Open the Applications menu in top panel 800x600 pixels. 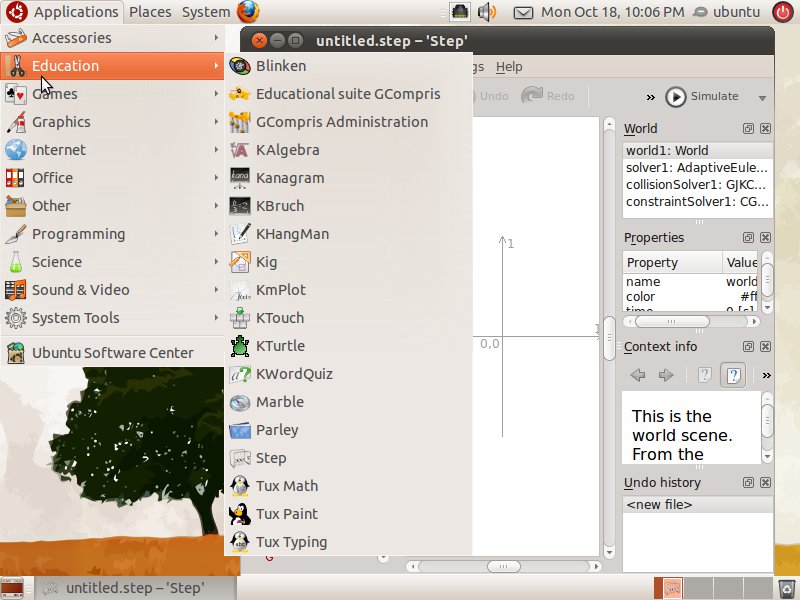click(62, 12)
